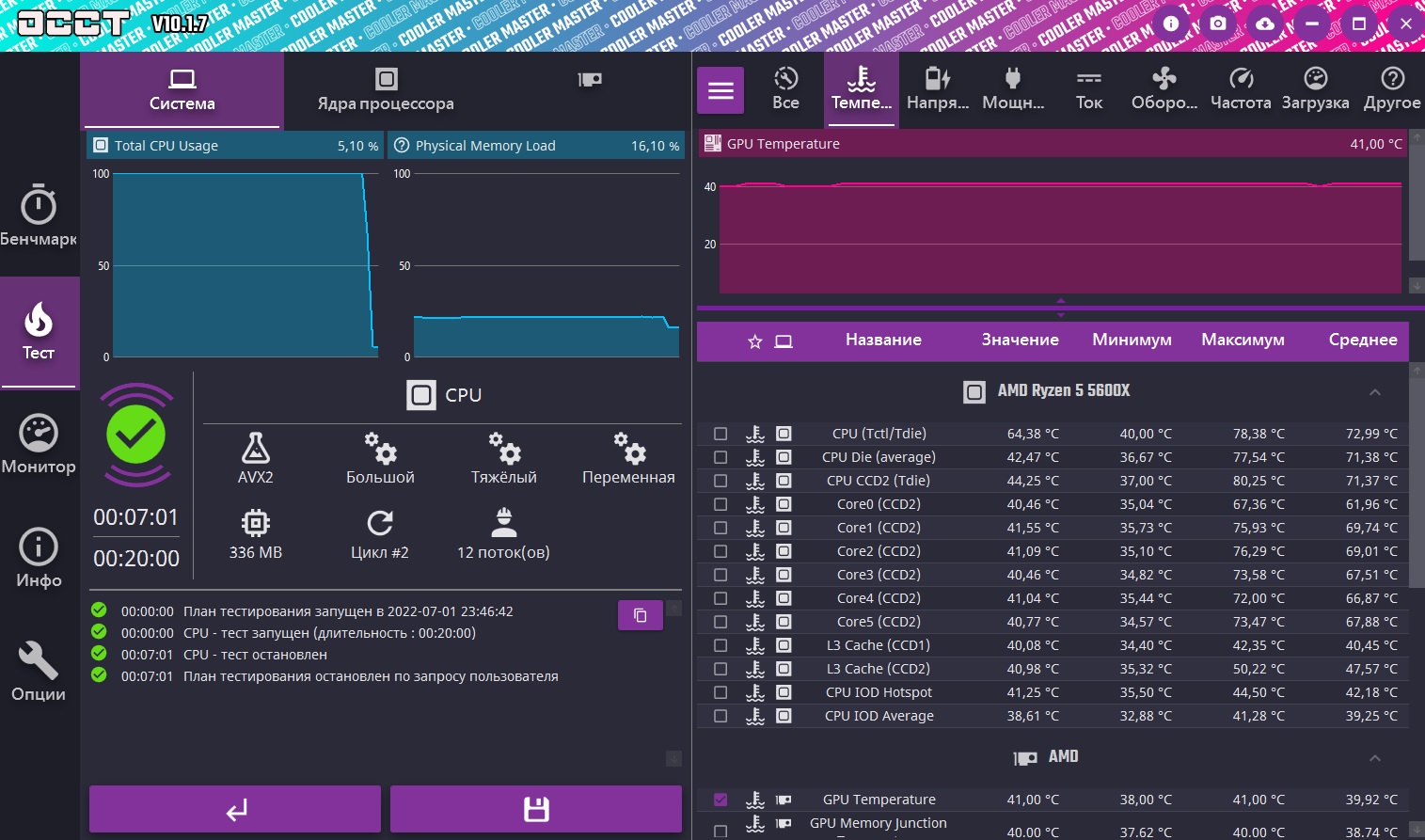The image size is (1425, 840).
Task: Switch to the Загрузка load tab
Action: [1316, 90]
